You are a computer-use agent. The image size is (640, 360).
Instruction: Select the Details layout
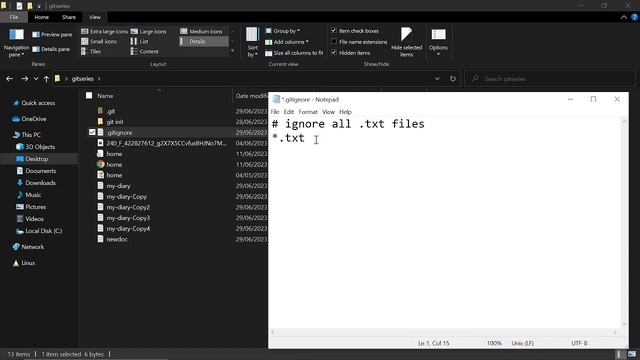pyautogui.click(x=204, y=42)
